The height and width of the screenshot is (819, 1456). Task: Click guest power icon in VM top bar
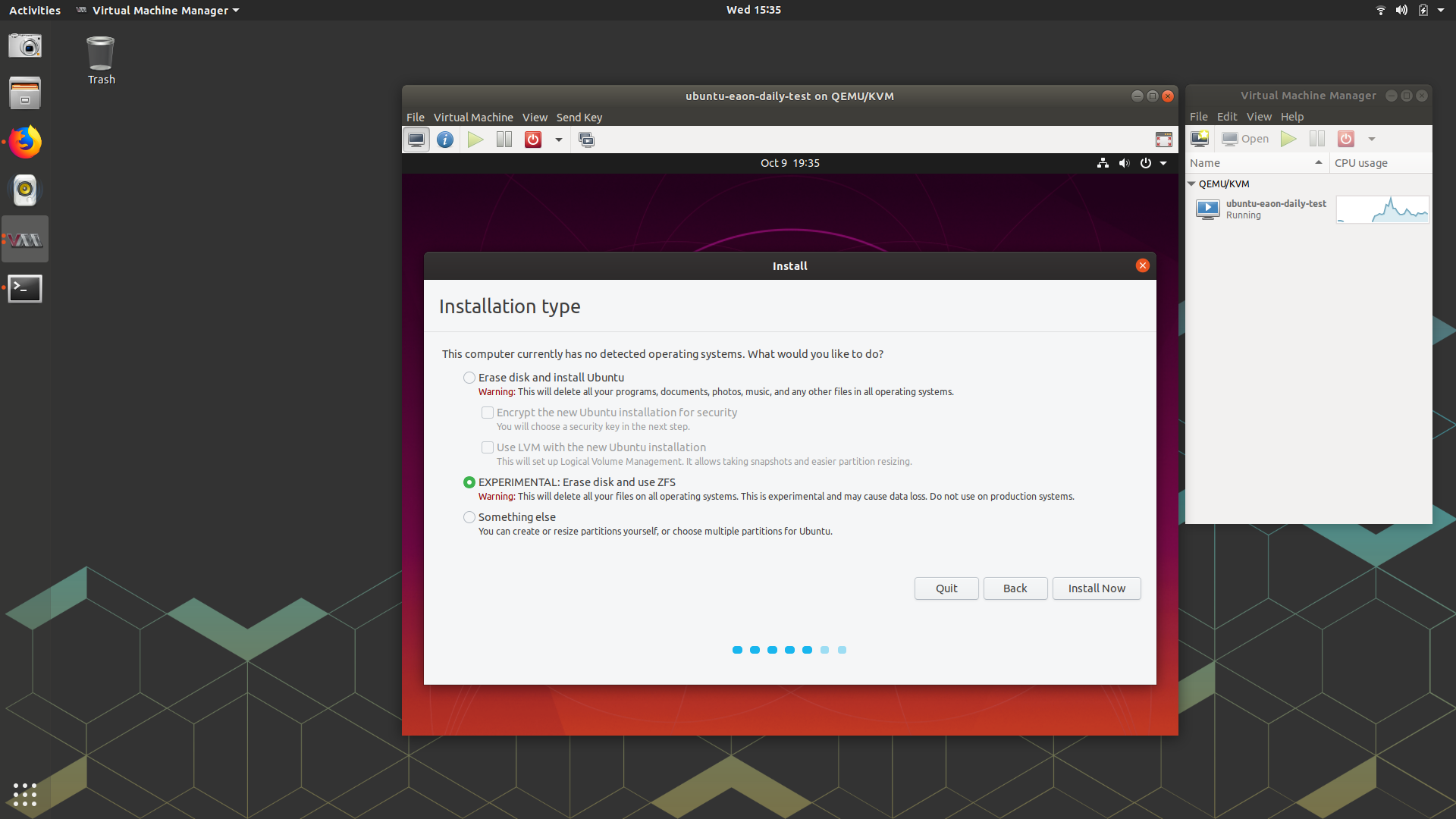click(1145, 163)
